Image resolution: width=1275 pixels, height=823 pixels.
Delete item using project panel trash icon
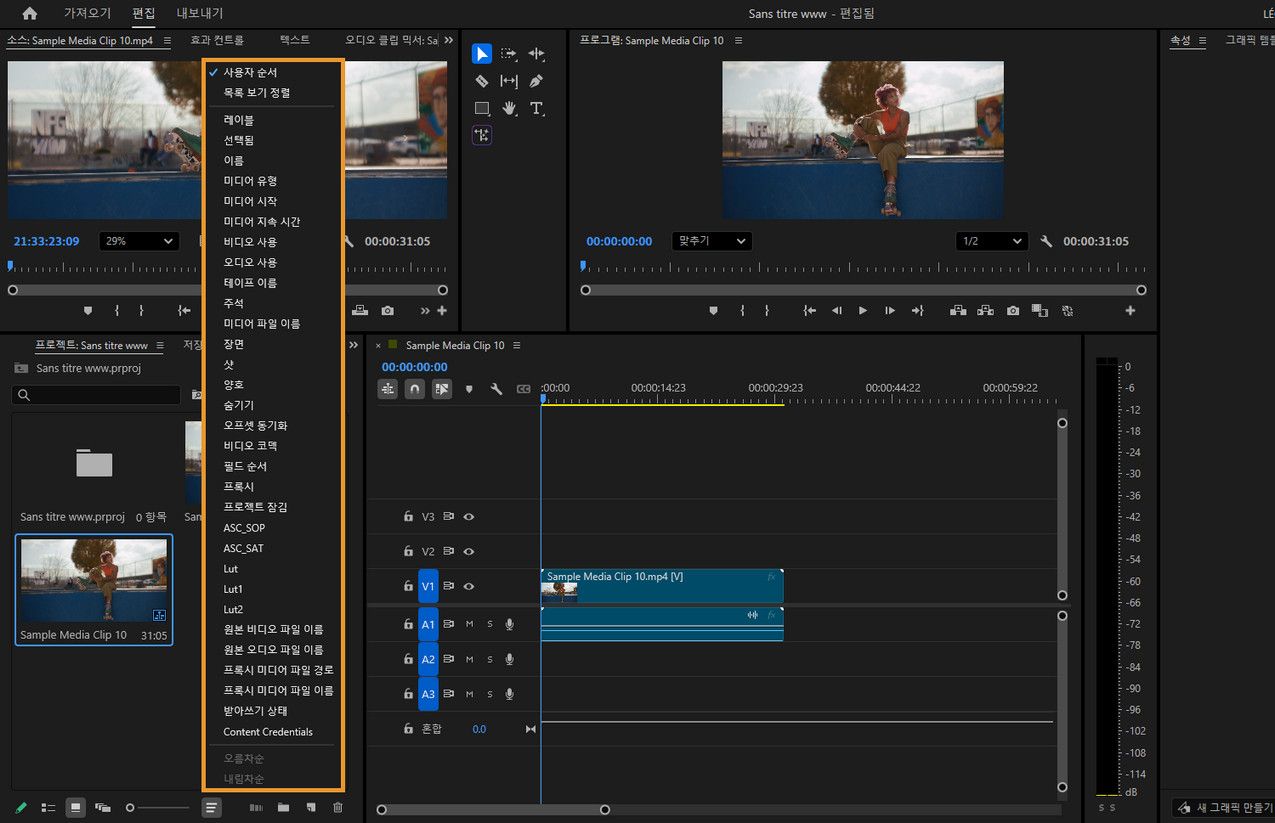(x=338, y=807)
